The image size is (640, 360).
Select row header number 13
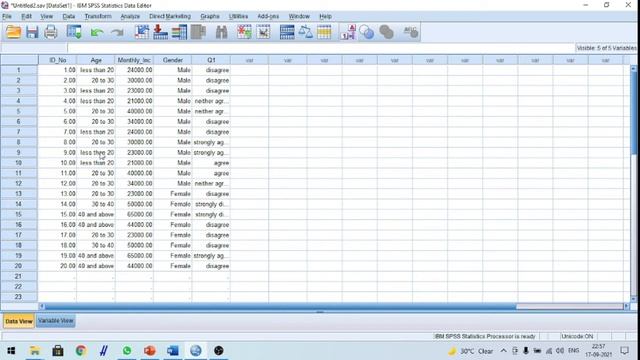pyautogui.click(x=19, y=194)
